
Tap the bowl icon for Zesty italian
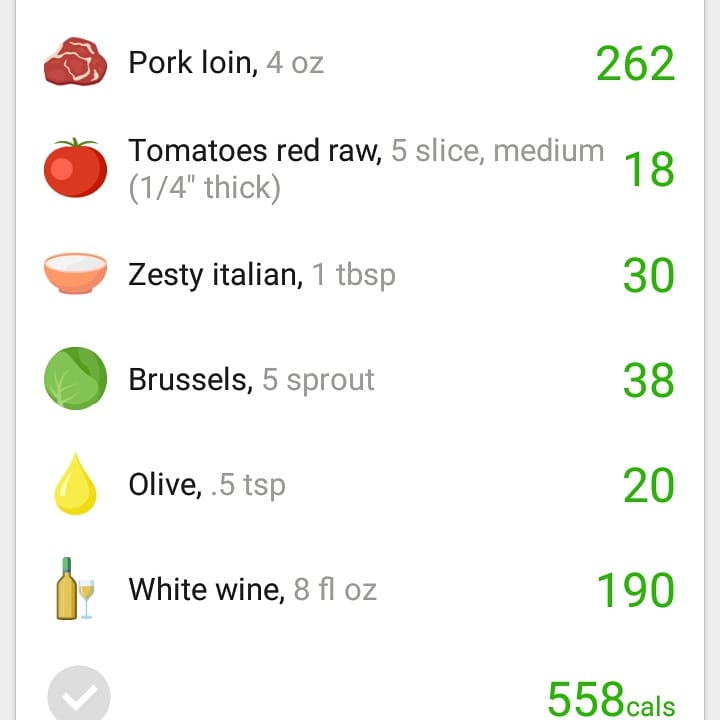tap(75, 273)
